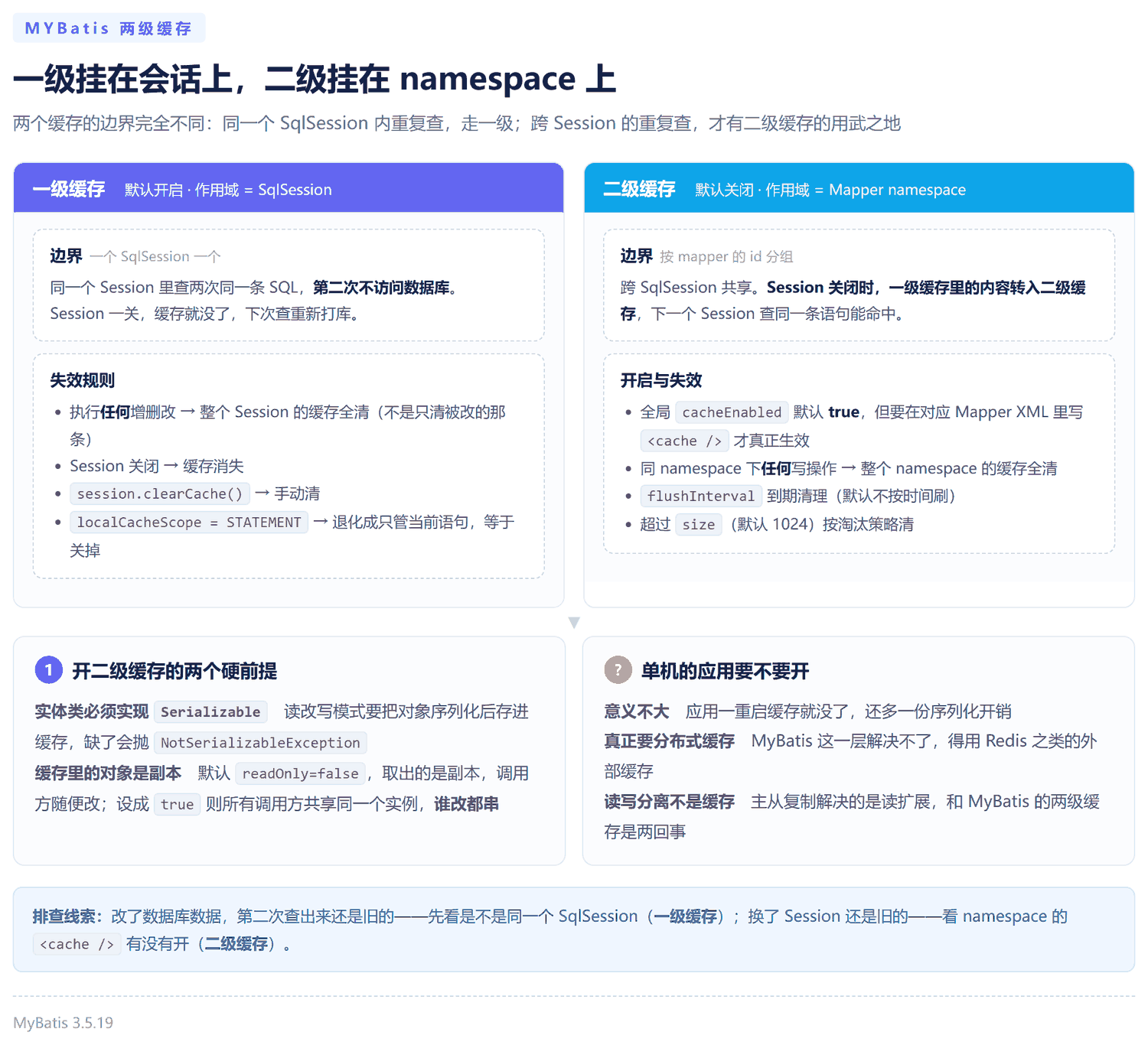Click the bold phrase "谁改都串"
This screenshot has height=1045, width=1148.
(x=467, y=804)
